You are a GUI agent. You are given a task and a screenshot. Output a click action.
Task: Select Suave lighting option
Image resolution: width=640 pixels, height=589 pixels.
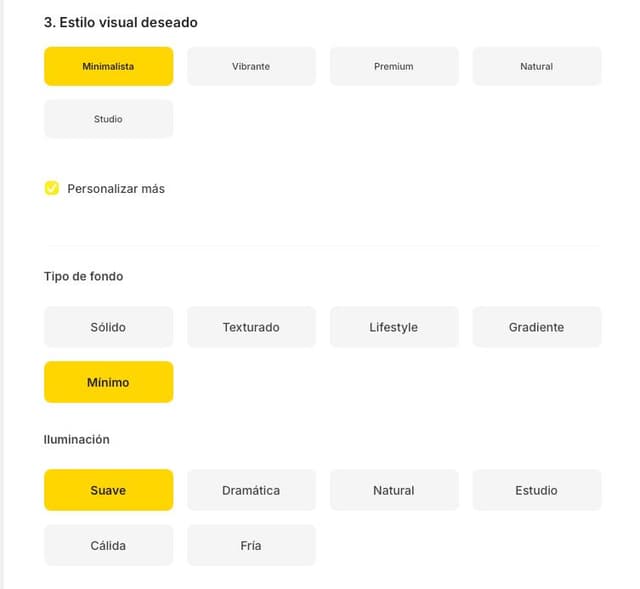point(108,490)
